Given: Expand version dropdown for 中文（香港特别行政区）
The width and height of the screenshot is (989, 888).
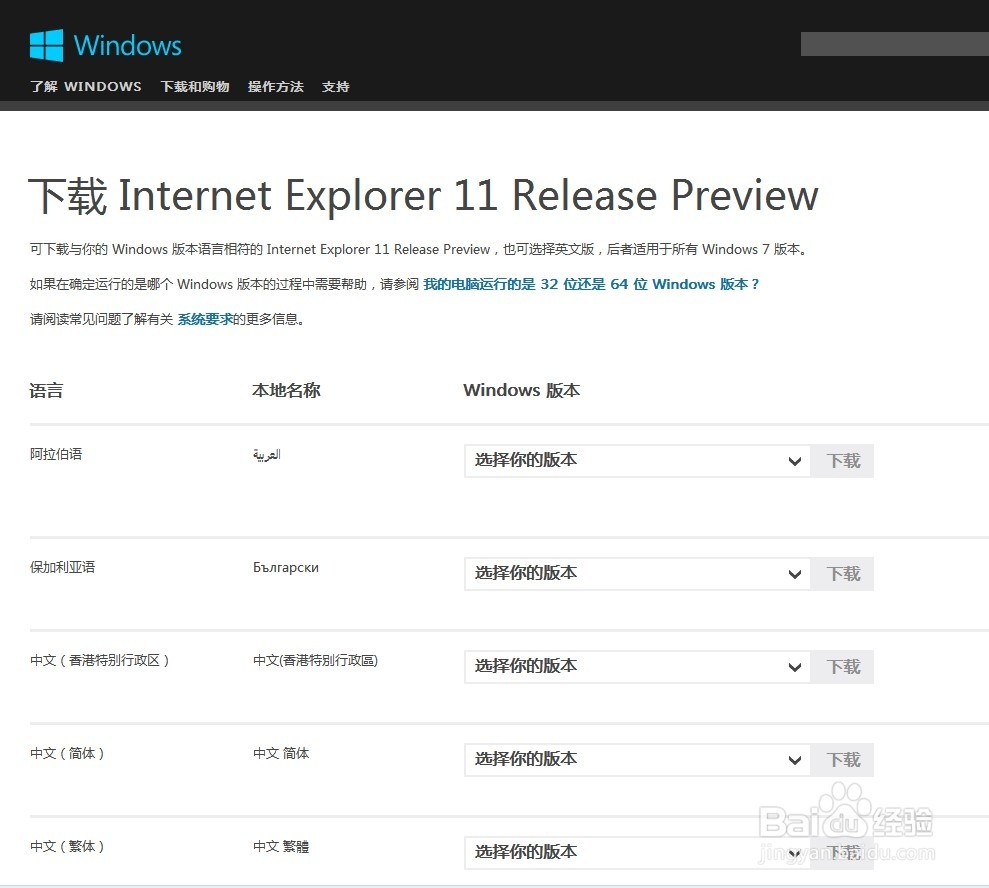Looking at the screenshot, I should (x=637, y=667).
